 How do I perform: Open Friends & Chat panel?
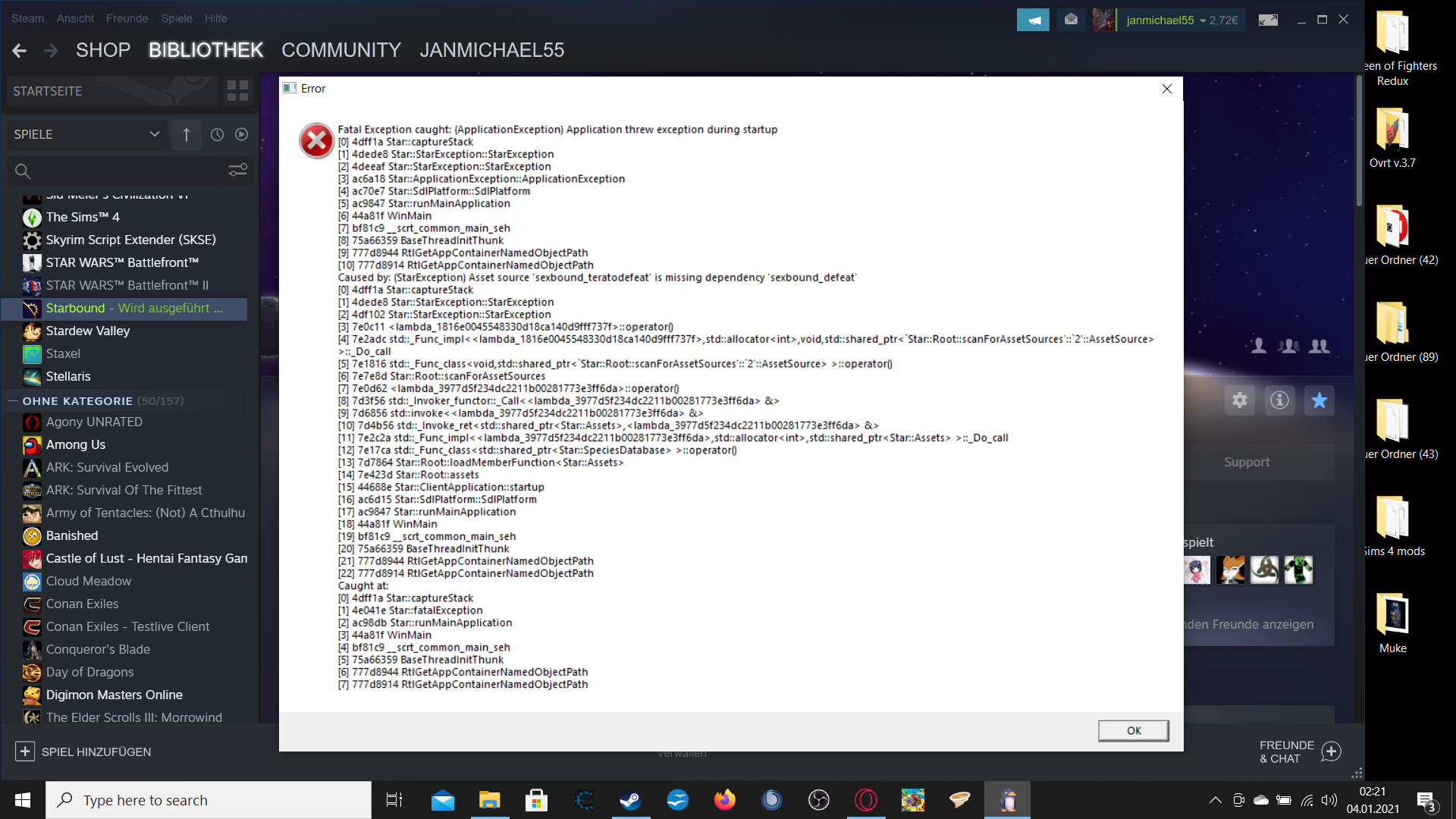(1300, 752)
